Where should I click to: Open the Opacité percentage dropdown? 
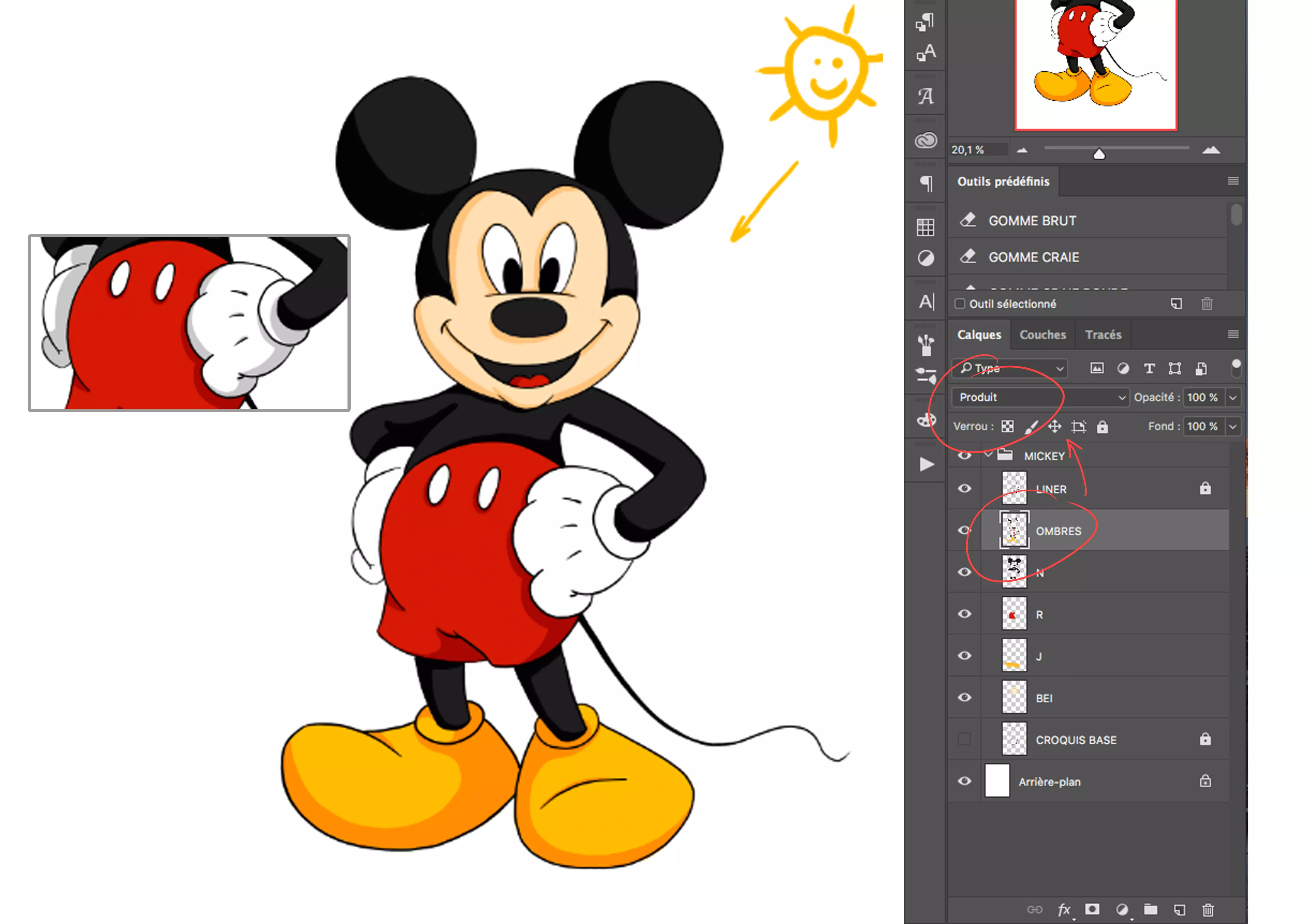[1233, 397]
